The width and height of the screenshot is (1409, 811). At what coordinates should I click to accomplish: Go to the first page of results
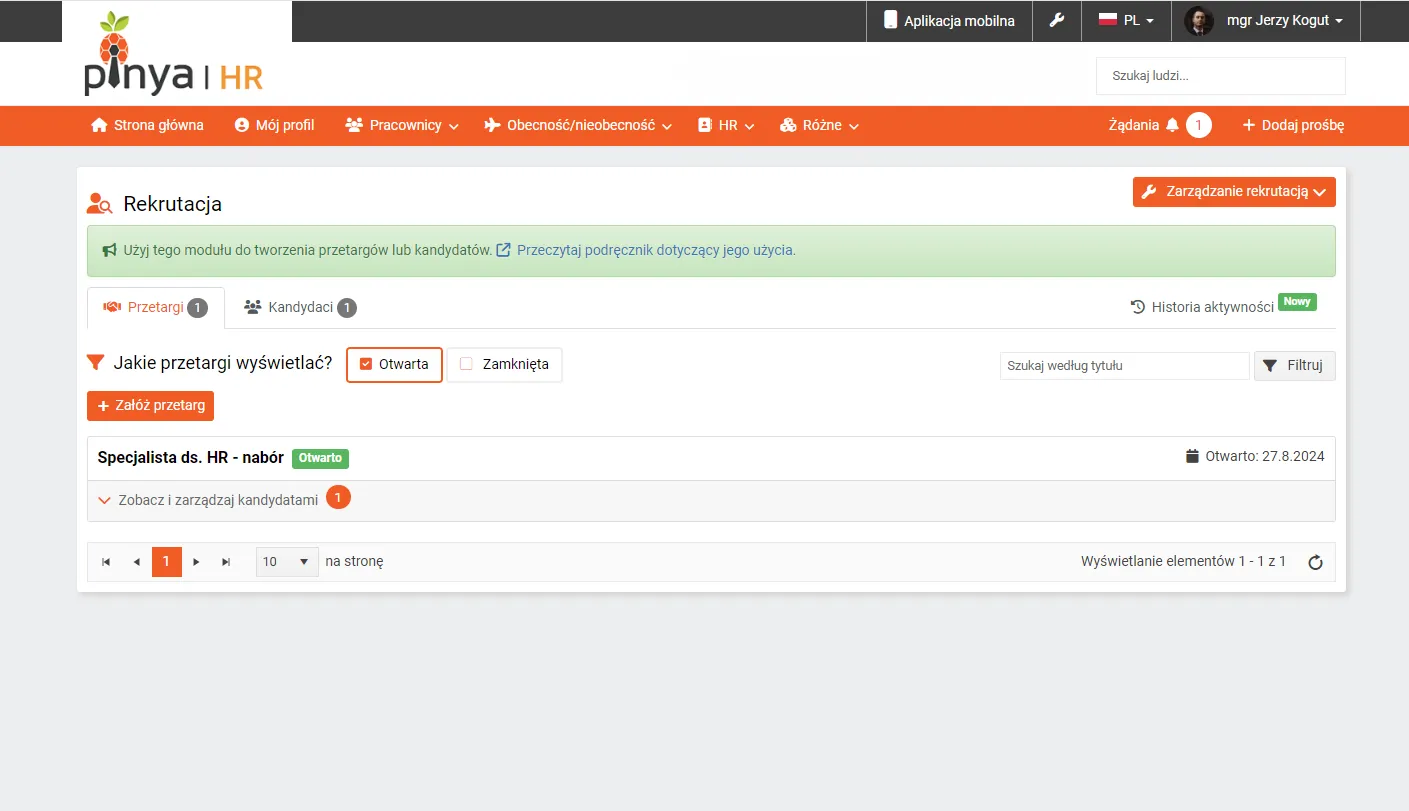106,562
